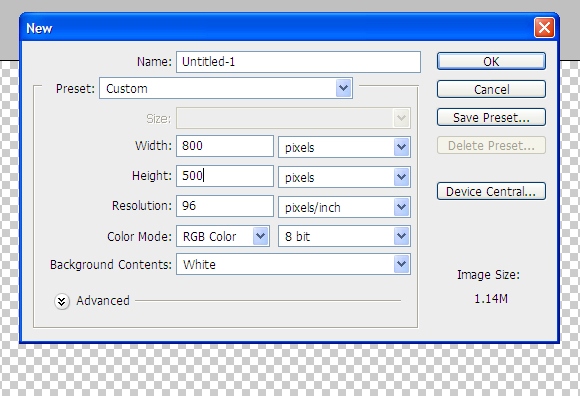Open the Preset dropdown showing Custom
This screenshot has width=580, height=396.
tap(226, 88)
